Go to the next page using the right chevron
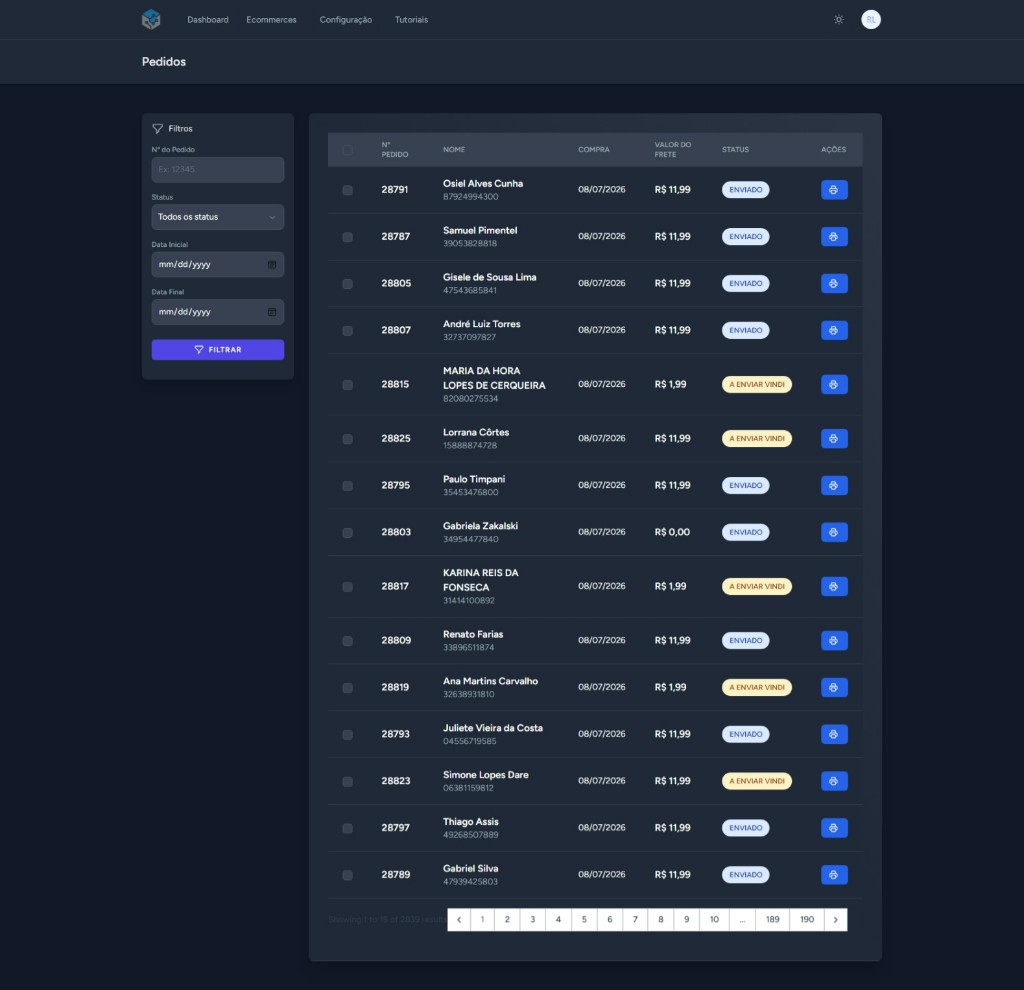 (x=835, y=919)
